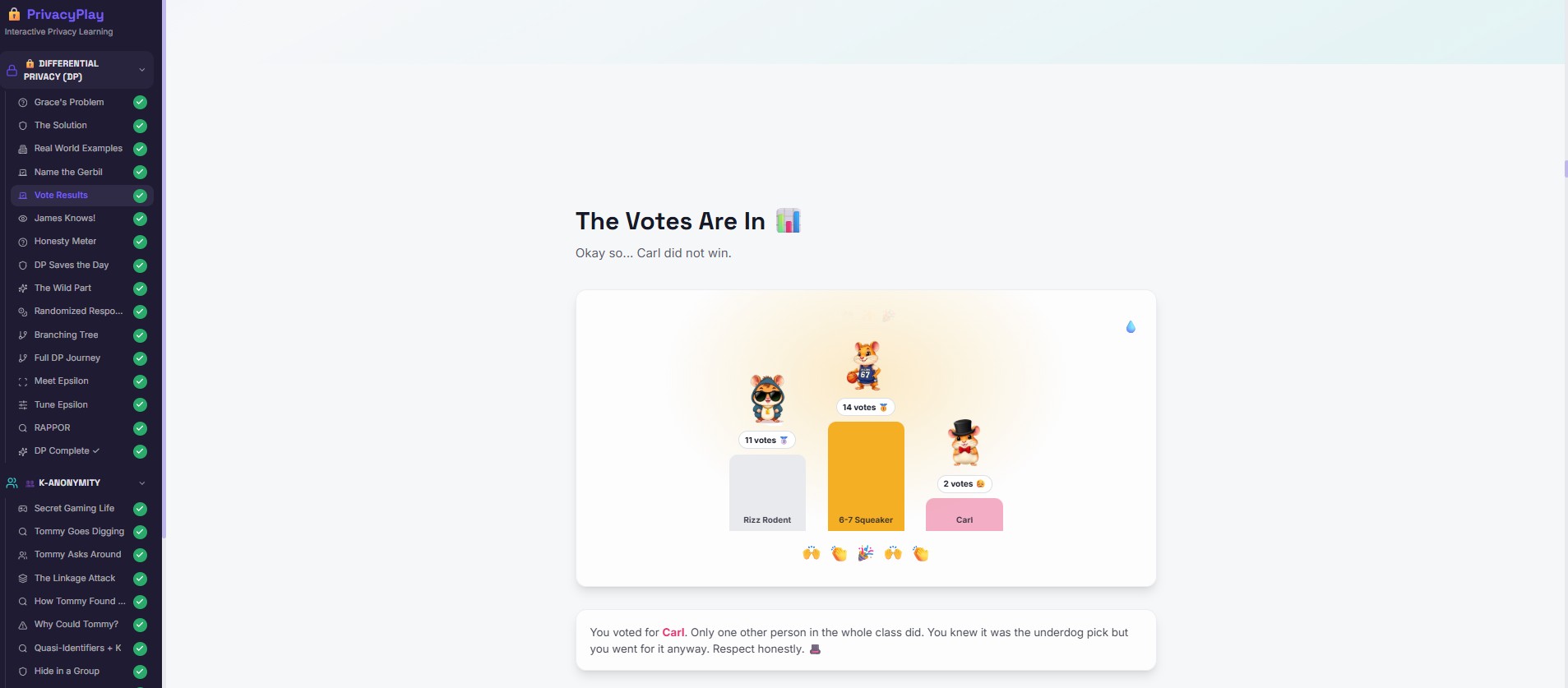Screen dimensions: 1568x688
Task: Click the warning triangle icon beside Why Could Tommy?
Action: pyautogui.click(x=23, y=625)
